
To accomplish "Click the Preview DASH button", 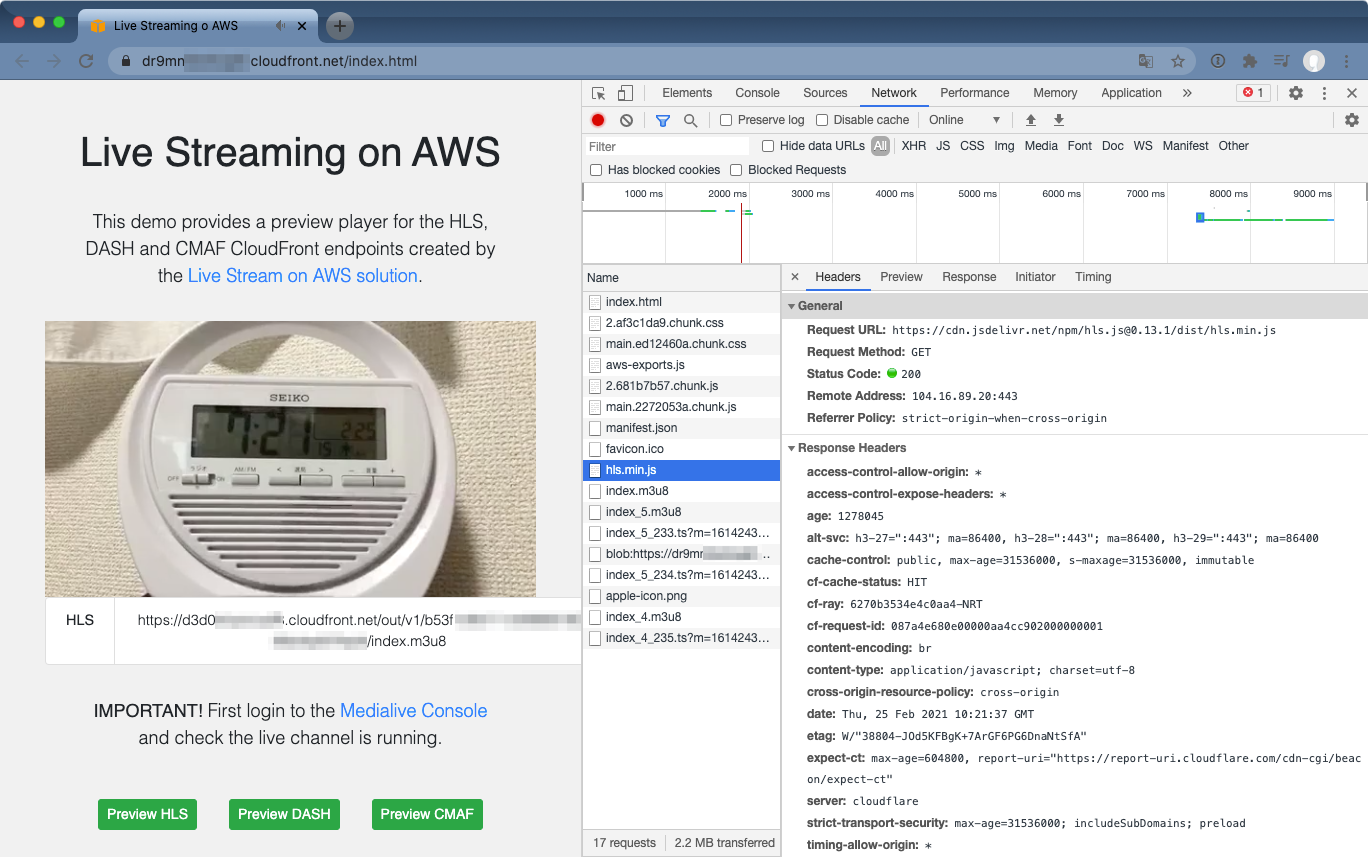I will click(284, 814).
